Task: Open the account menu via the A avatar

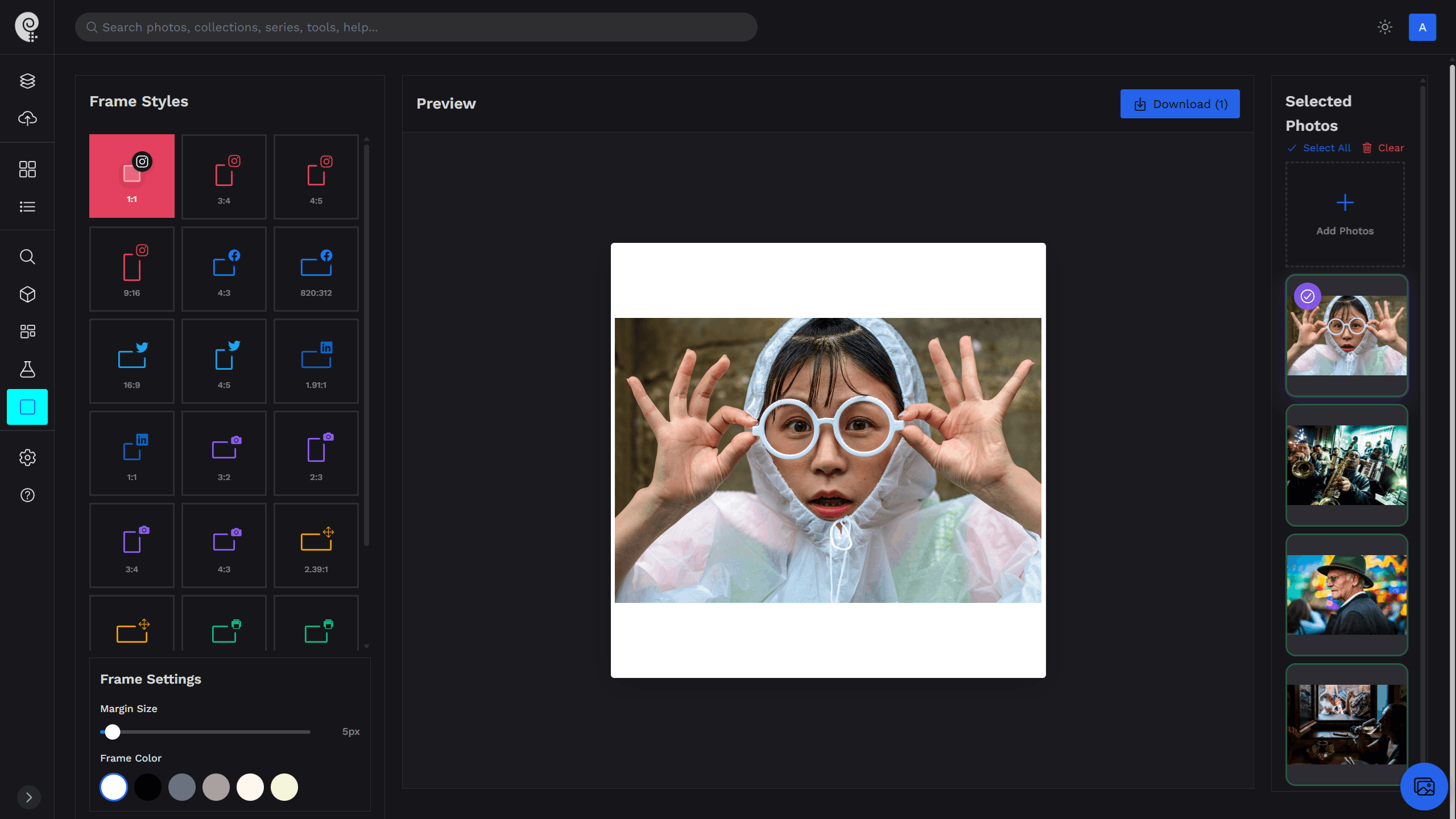Action: (1422, 27)
